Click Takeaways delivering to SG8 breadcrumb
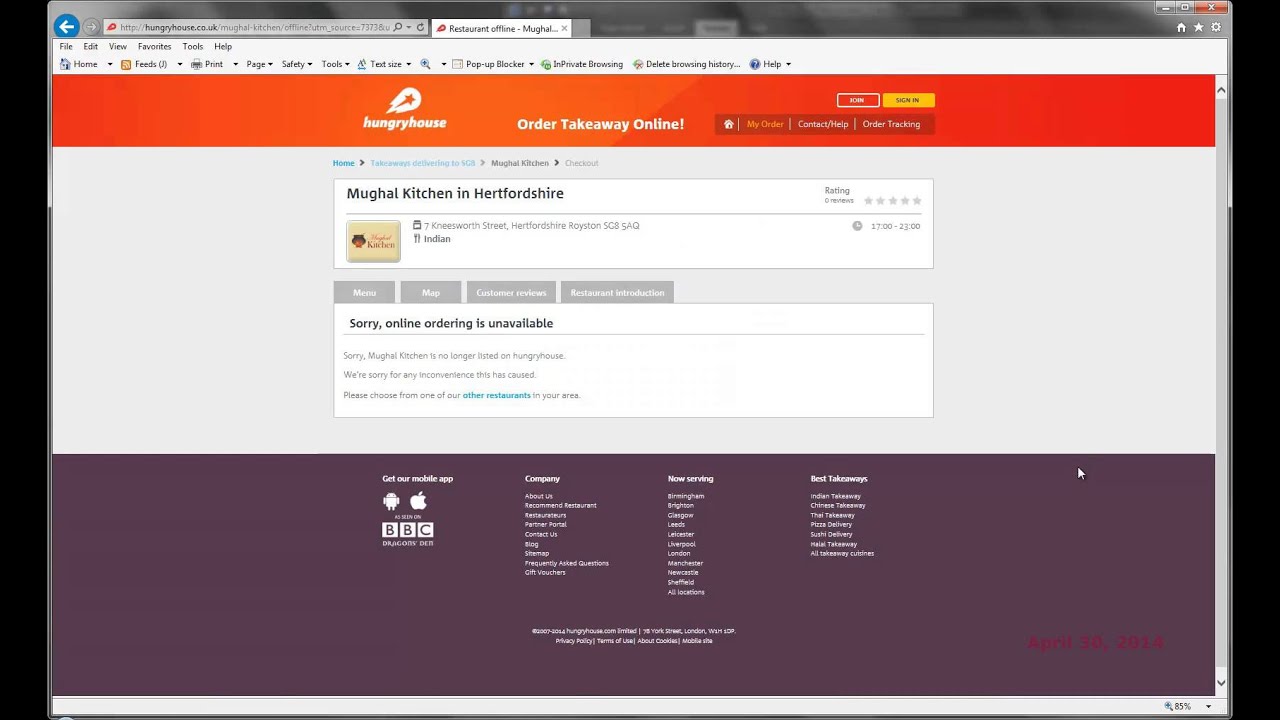 (x=423, y=163)
